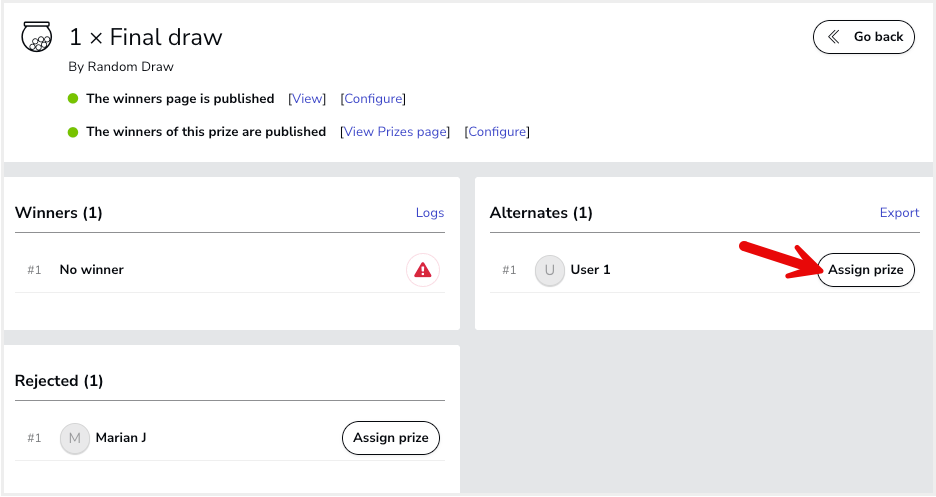Open the View Prizes page link
The height and width of the screenshot is (497, 936).
tap(395, 132)
